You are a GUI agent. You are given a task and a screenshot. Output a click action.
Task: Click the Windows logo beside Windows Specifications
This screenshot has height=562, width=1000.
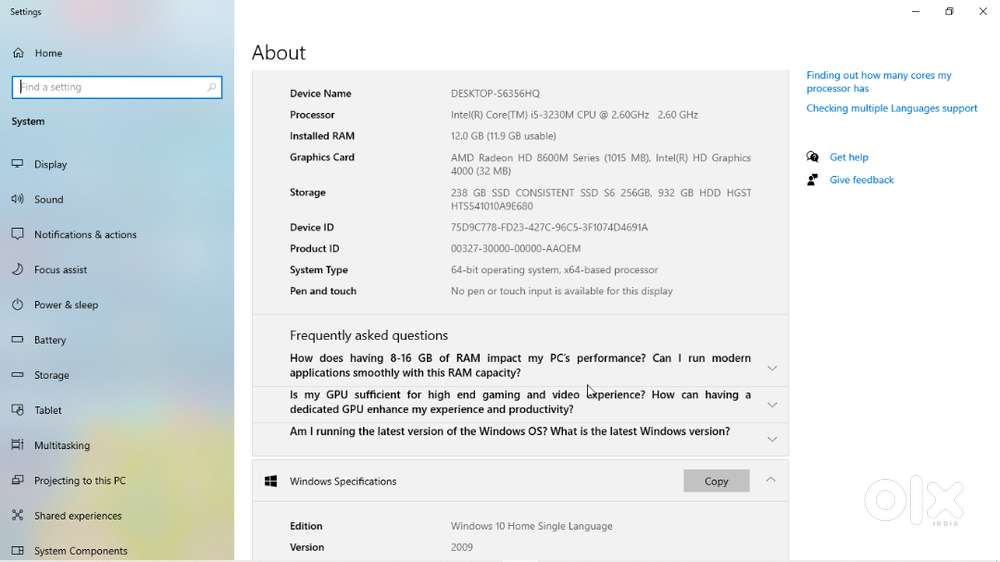[270, 481]
